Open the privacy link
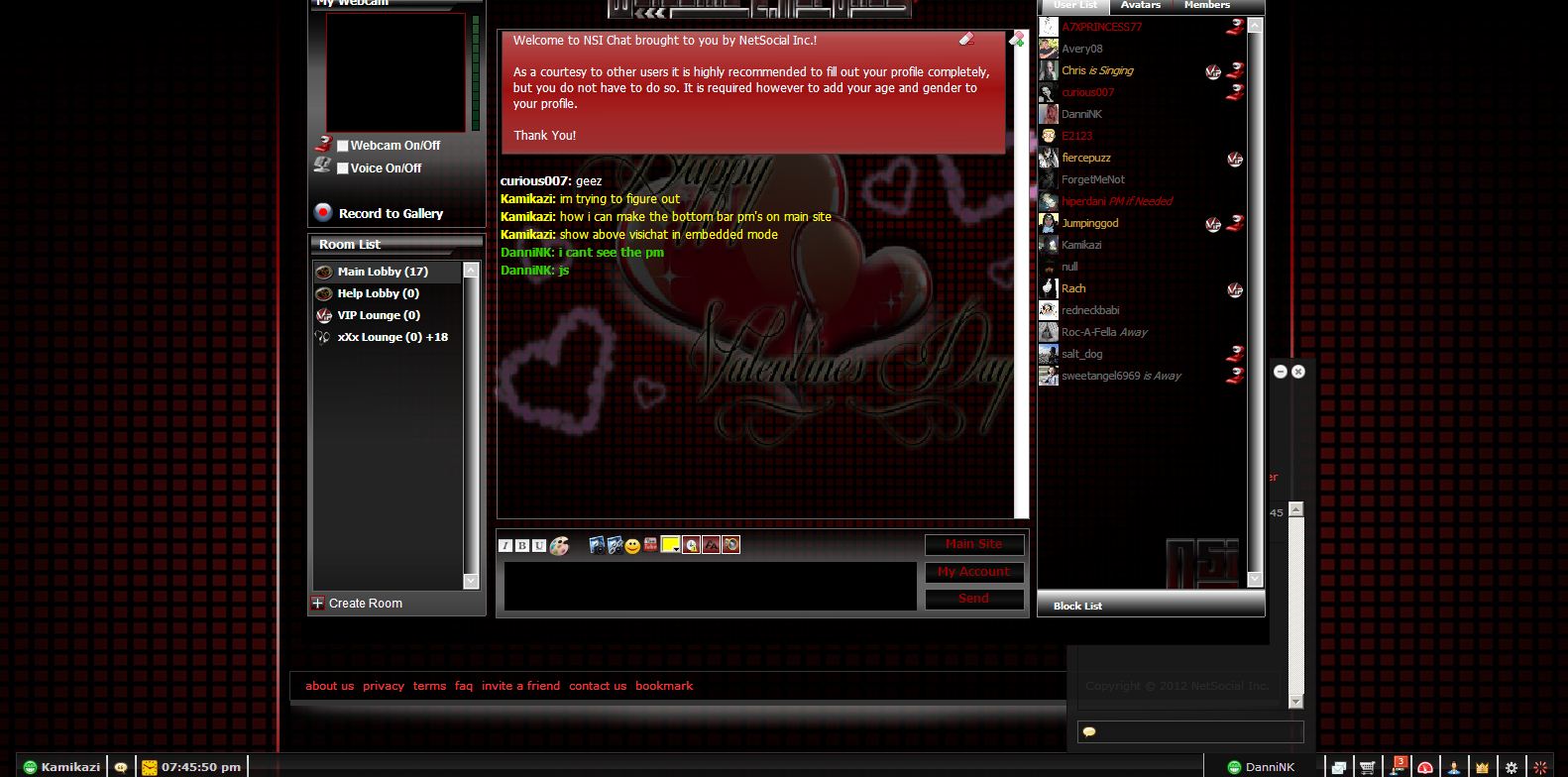1568x777 pixels. 384,686
